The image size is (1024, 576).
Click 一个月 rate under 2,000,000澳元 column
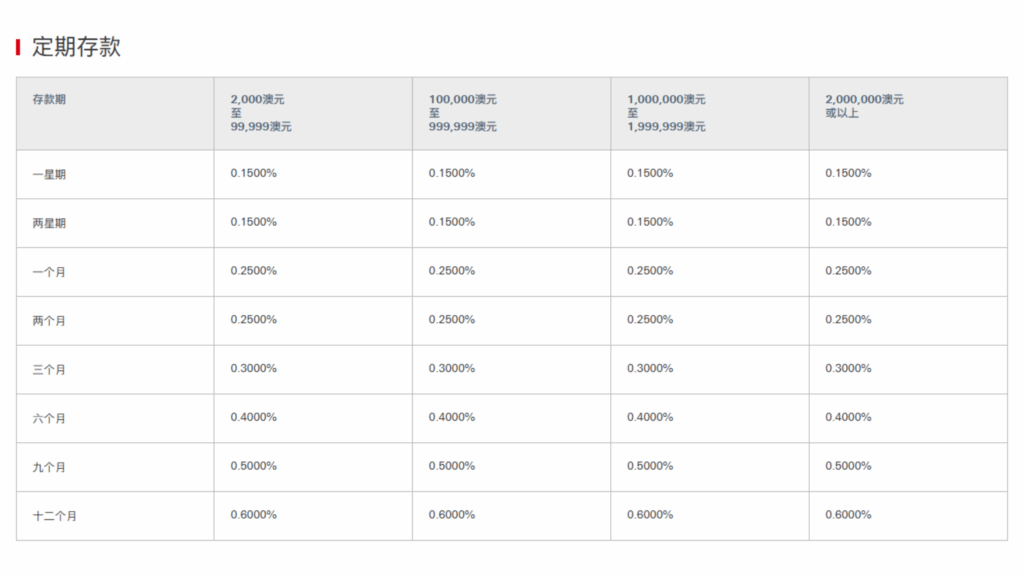848,270
